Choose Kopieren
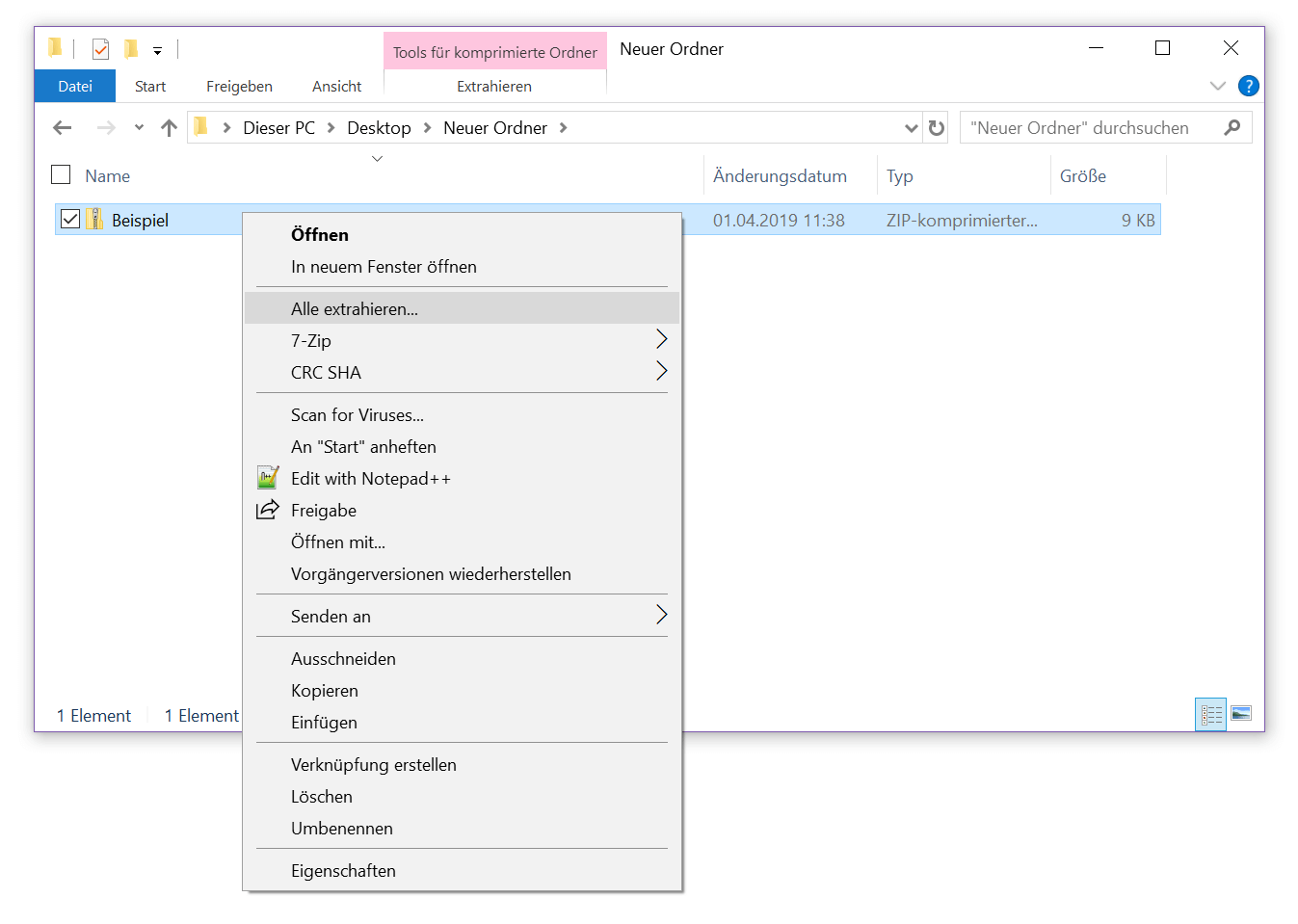This screenshot has width=1298, height=924. pyautogui.click(x=462, y=690)
